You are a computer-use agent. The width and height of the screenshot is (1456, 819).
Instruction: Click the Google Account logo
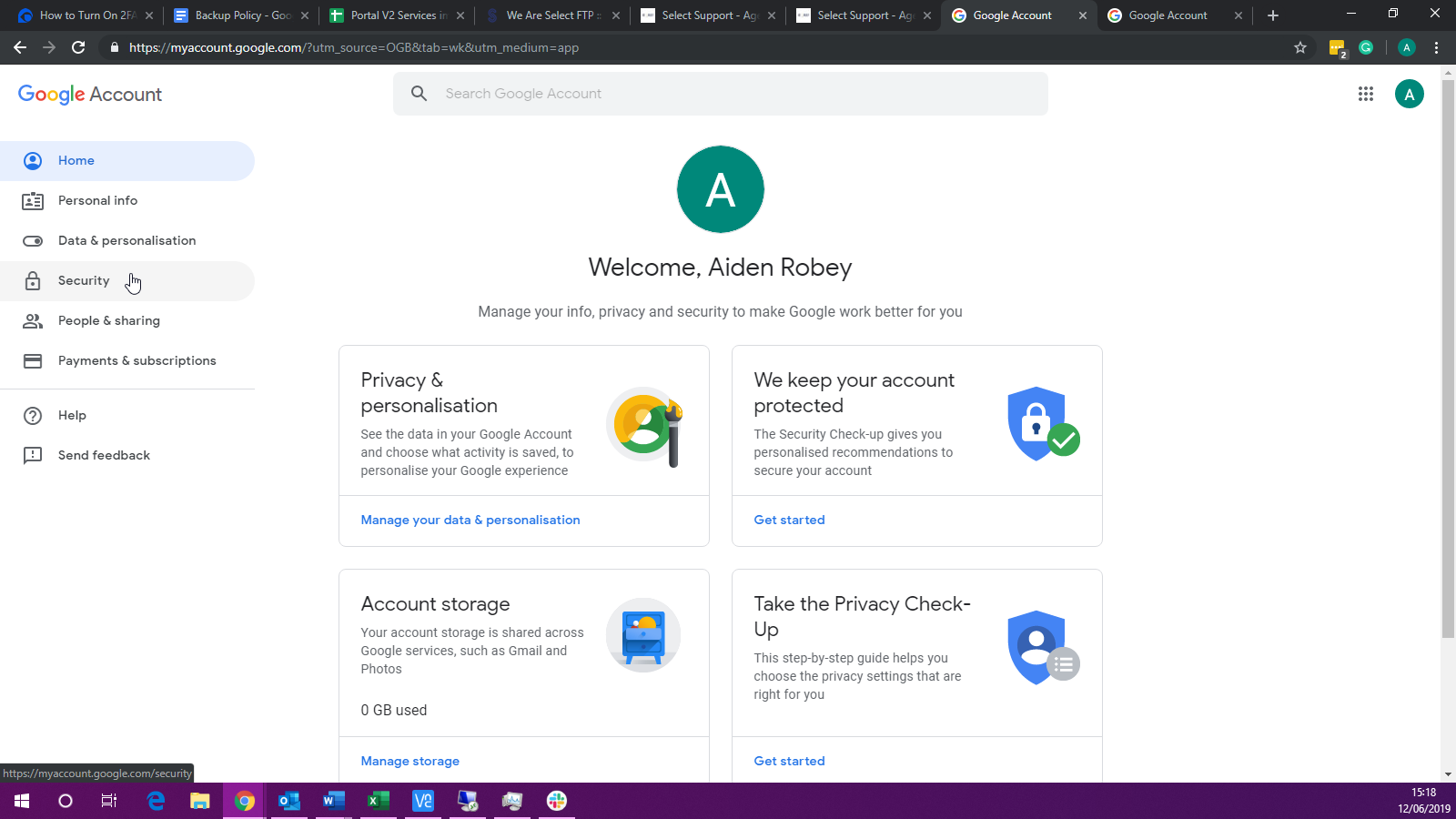tap(90, 95)
